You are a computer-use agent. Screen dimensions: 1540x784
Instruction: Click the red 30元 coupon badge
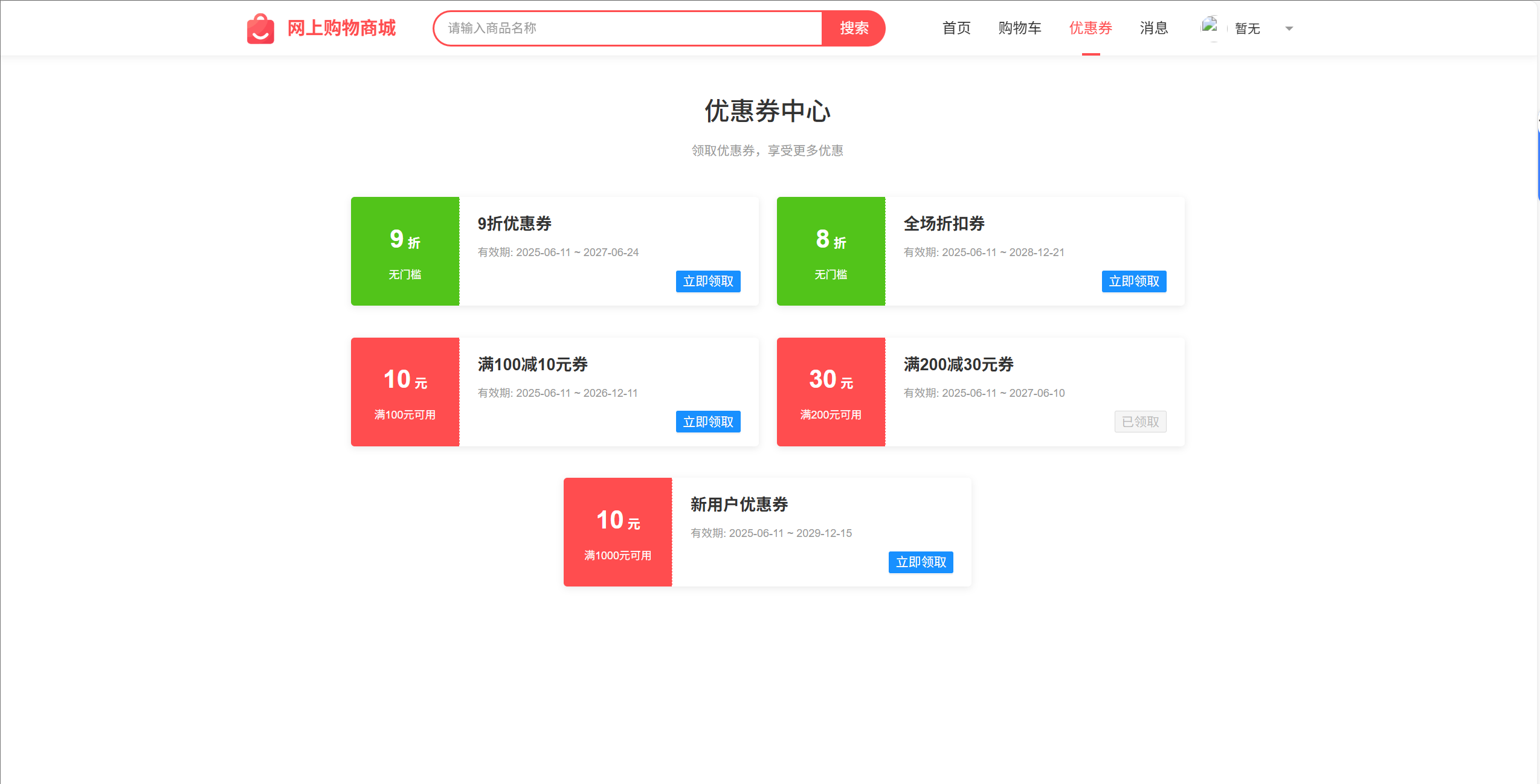tap(831, 392)
